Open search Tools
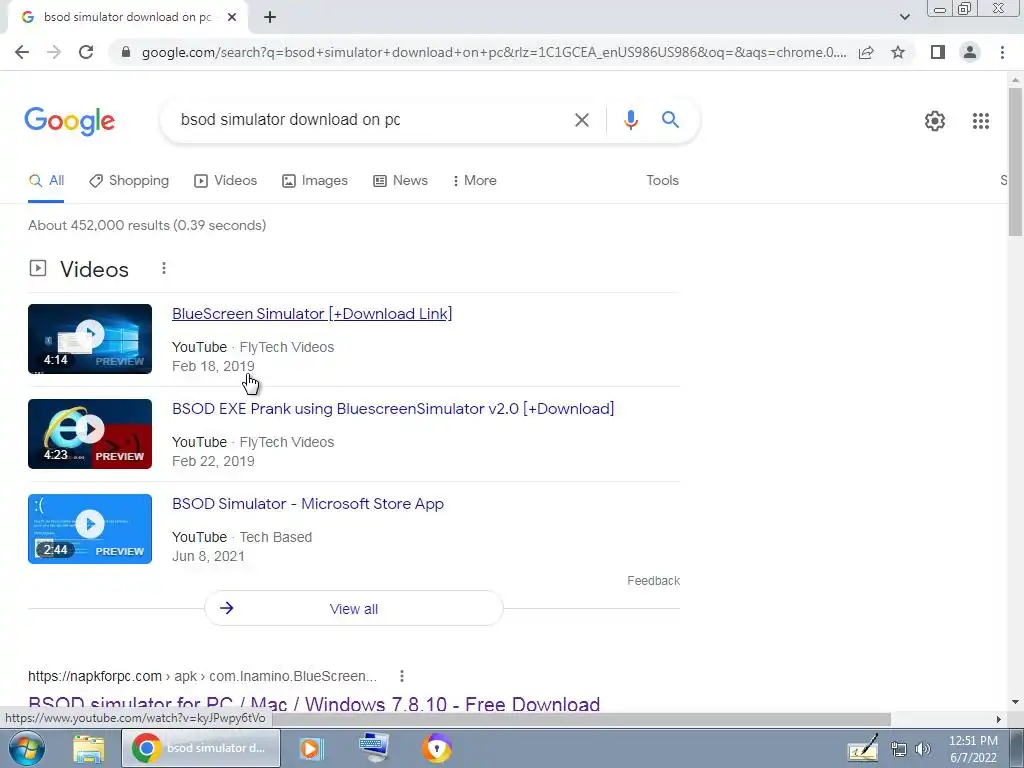 click(x=662, y=181)
